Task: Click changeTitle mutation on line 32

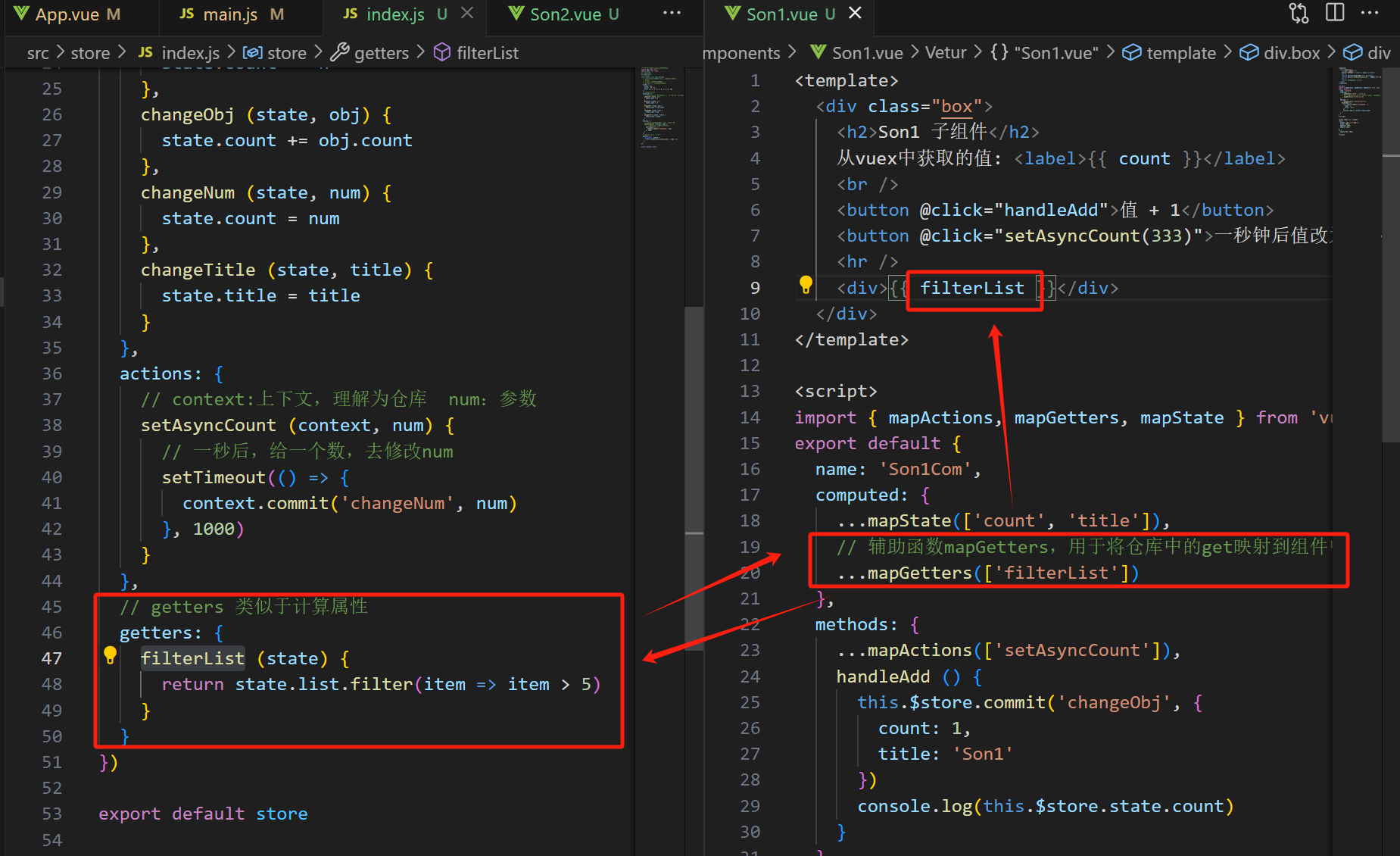Action: coord(198,270)
